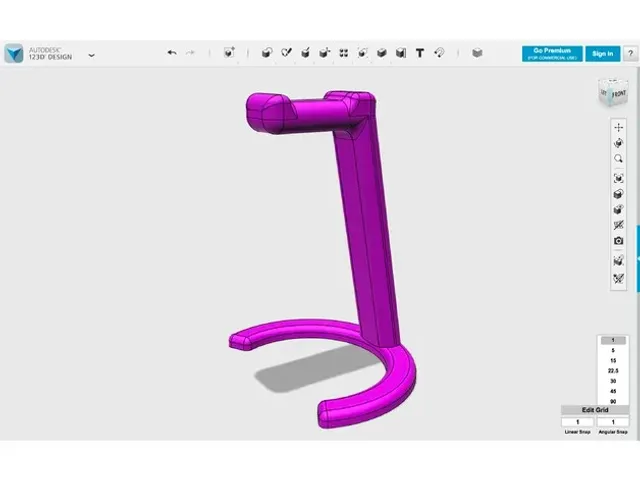
Task: Open the Sketch tool menu
Action: [x=286, y=53]
